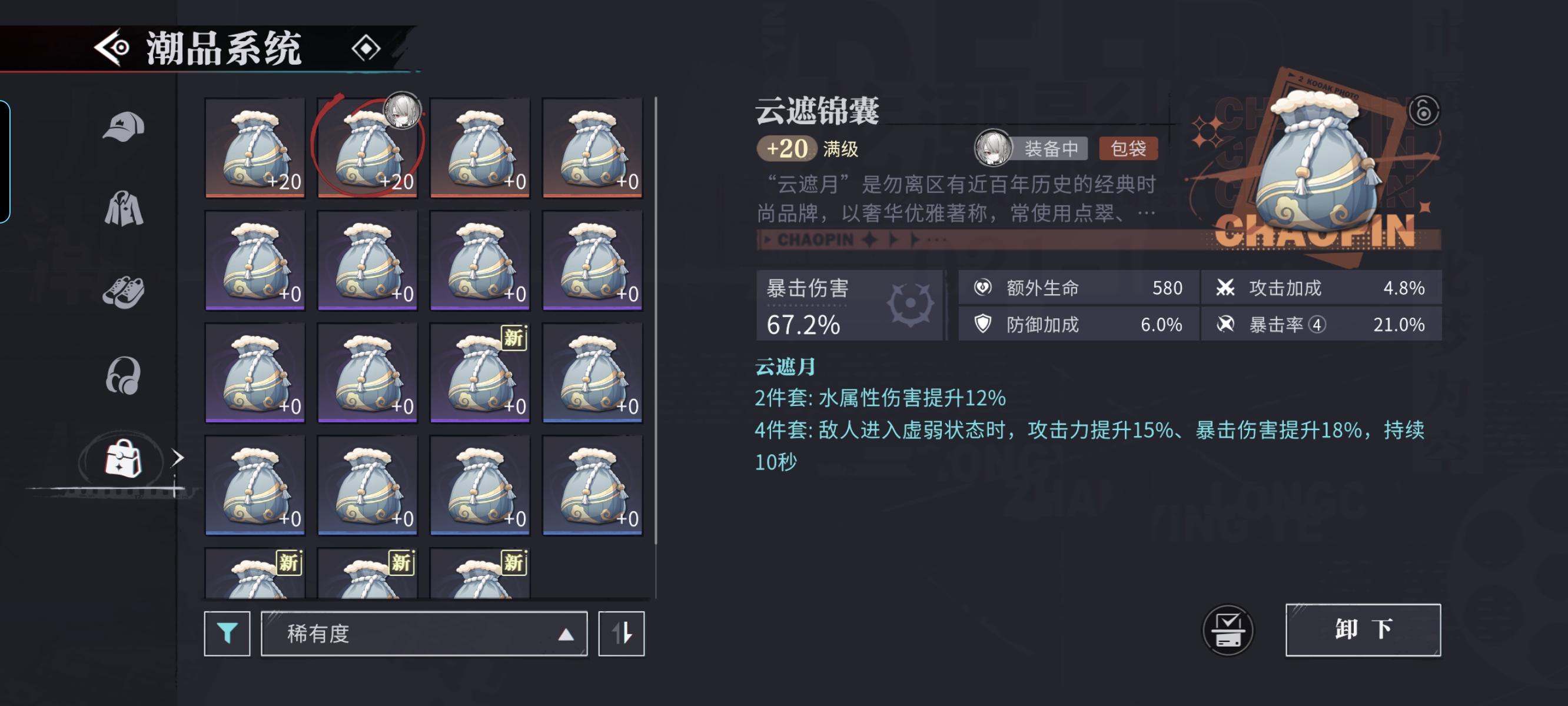The height and width of the screenshot is (706, 1568).
Task: Click the 卸下 unequip button
Action: [1363, 630]
